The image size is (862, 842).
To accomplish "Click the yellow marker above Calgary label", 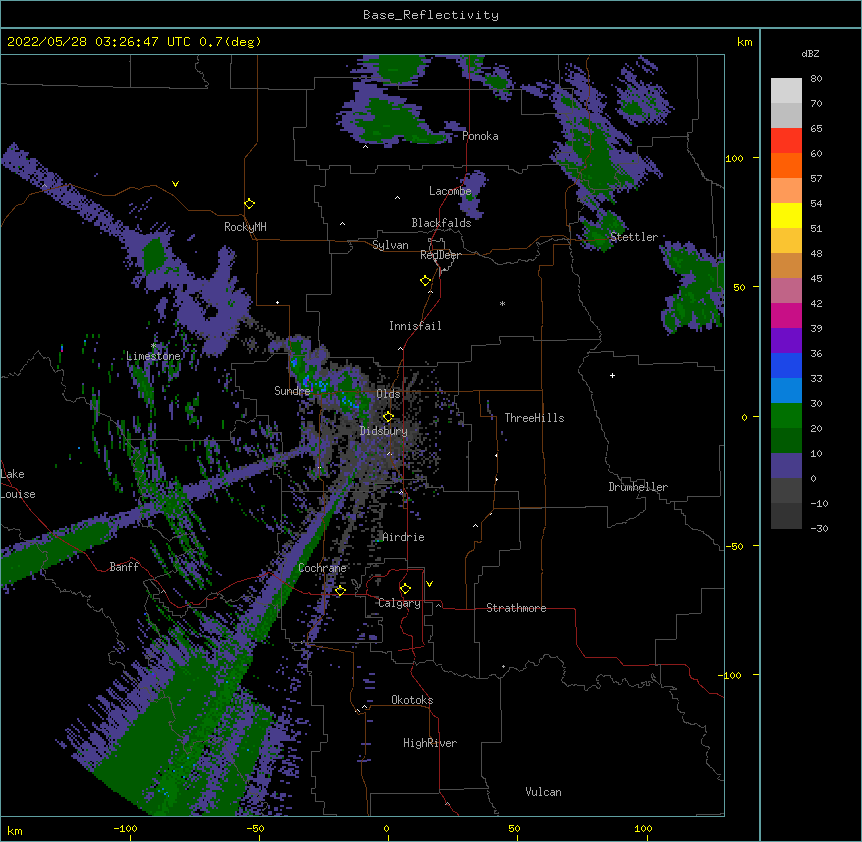I will point(405,589).
